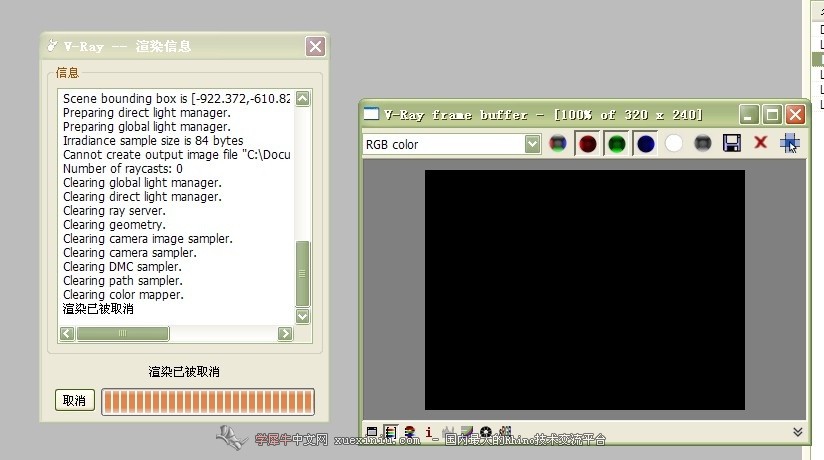Select log line "Number of raycasts: 0"
The image size is (824, 460).
(x=122, y=169)
